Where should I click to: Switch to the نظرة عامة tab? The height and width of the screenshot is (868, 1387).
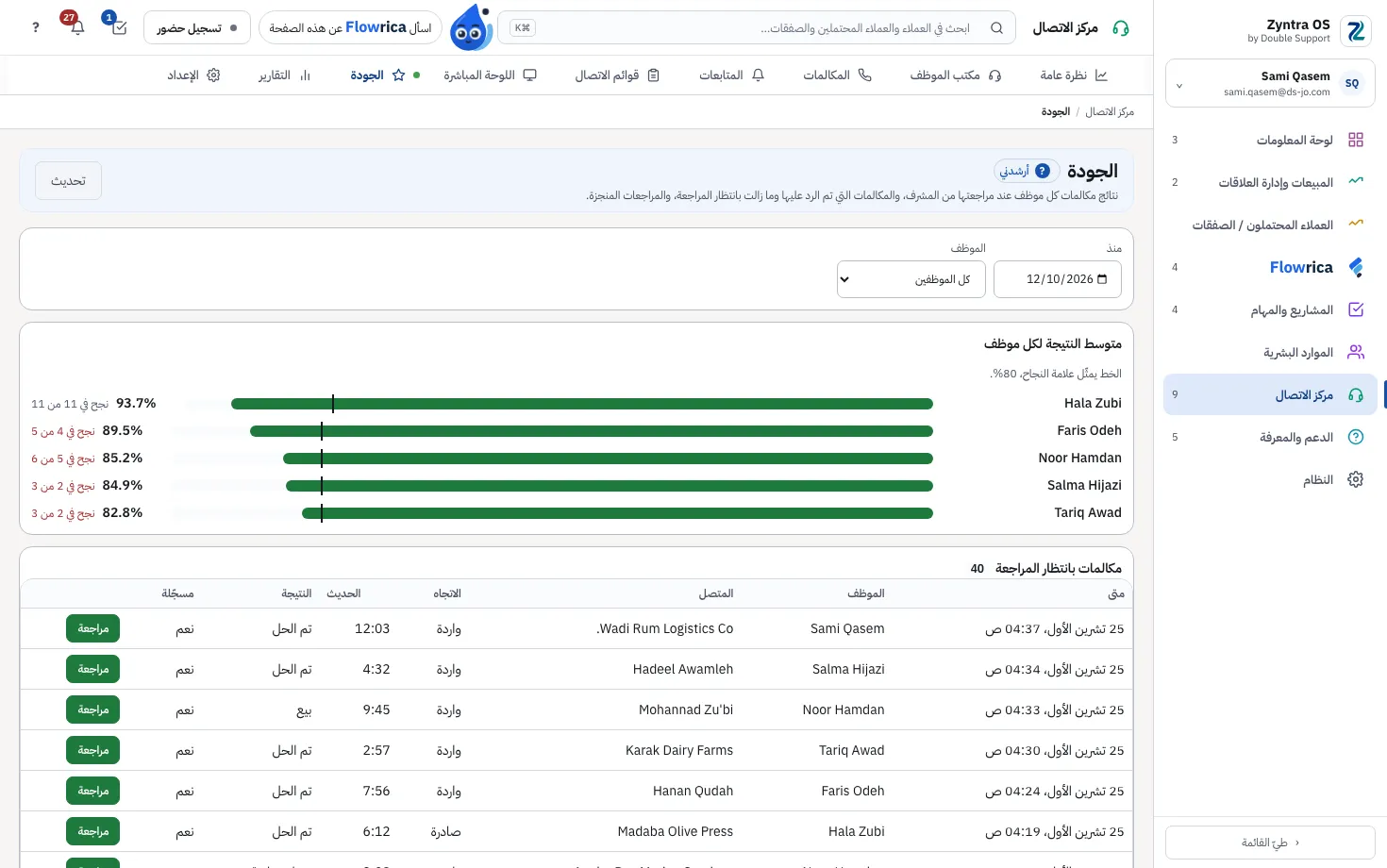1074,75
